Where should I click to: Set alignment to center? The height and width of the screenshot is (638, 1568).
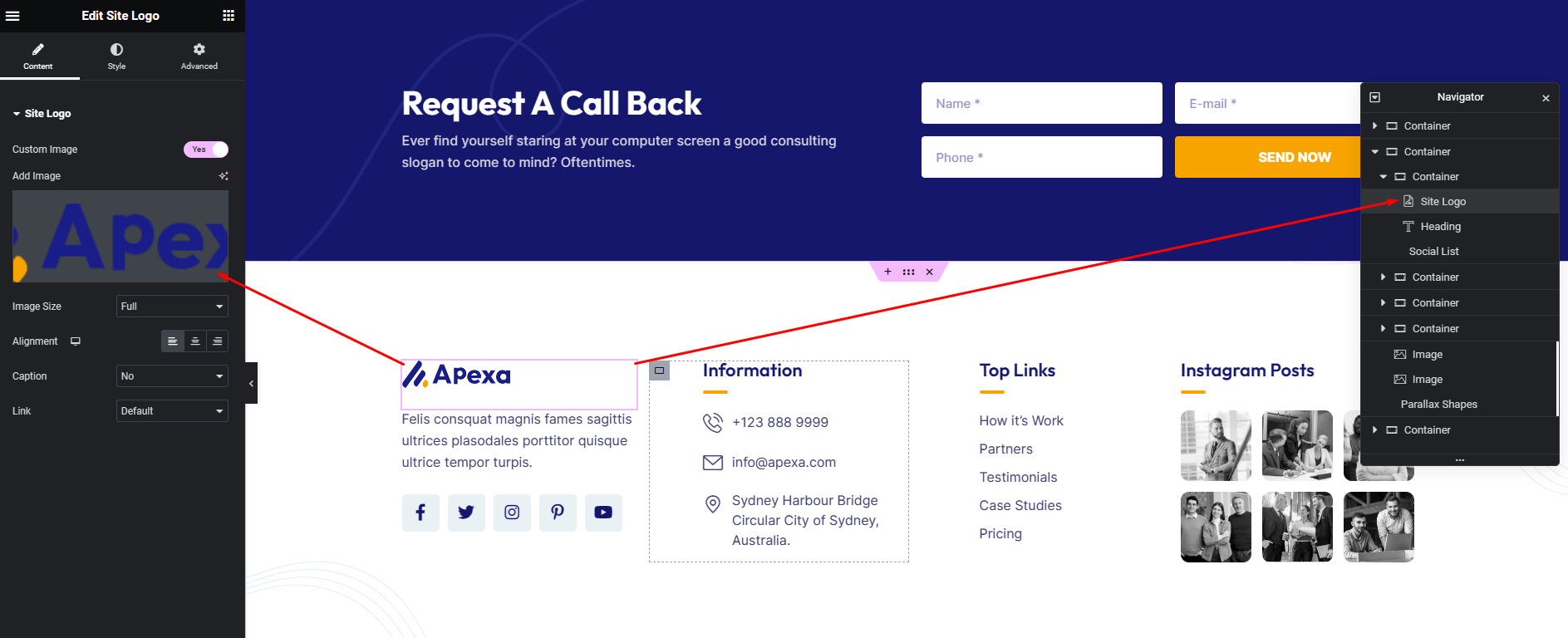point(195,341)
